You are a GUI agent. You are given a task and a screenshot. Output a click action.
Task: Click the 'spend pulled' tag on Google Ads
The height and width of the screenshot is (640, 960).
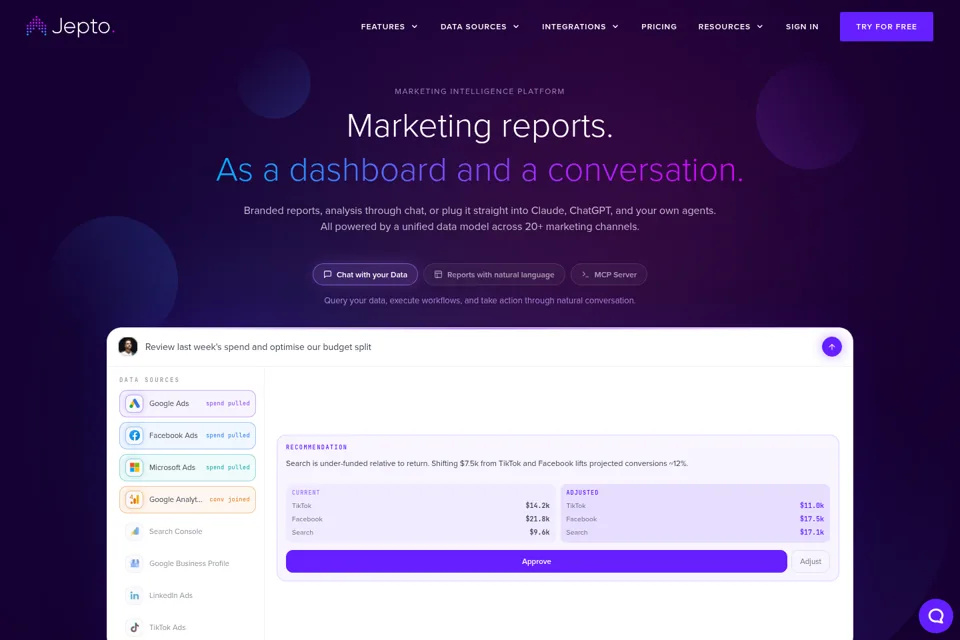(x=228, y=404)
